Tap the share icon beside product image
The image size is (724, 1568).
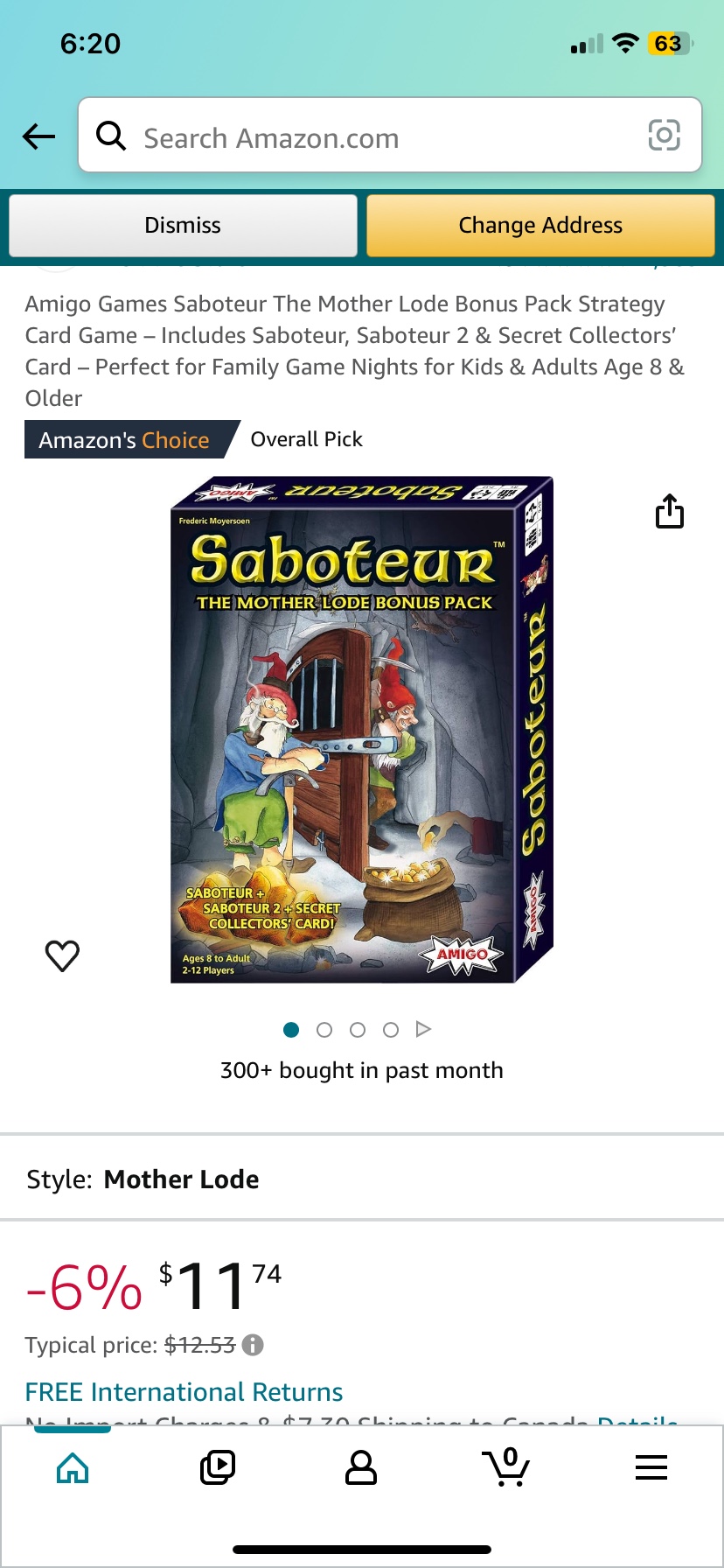pos(670,512)
